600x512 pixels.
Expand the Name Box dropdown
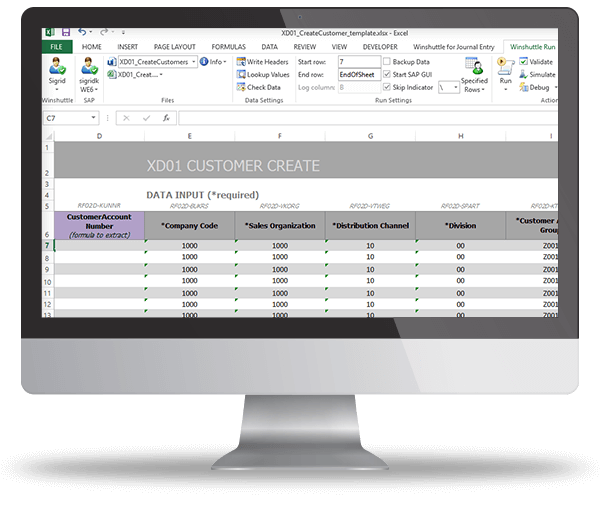pyautogui.click(x=93, y=118)
